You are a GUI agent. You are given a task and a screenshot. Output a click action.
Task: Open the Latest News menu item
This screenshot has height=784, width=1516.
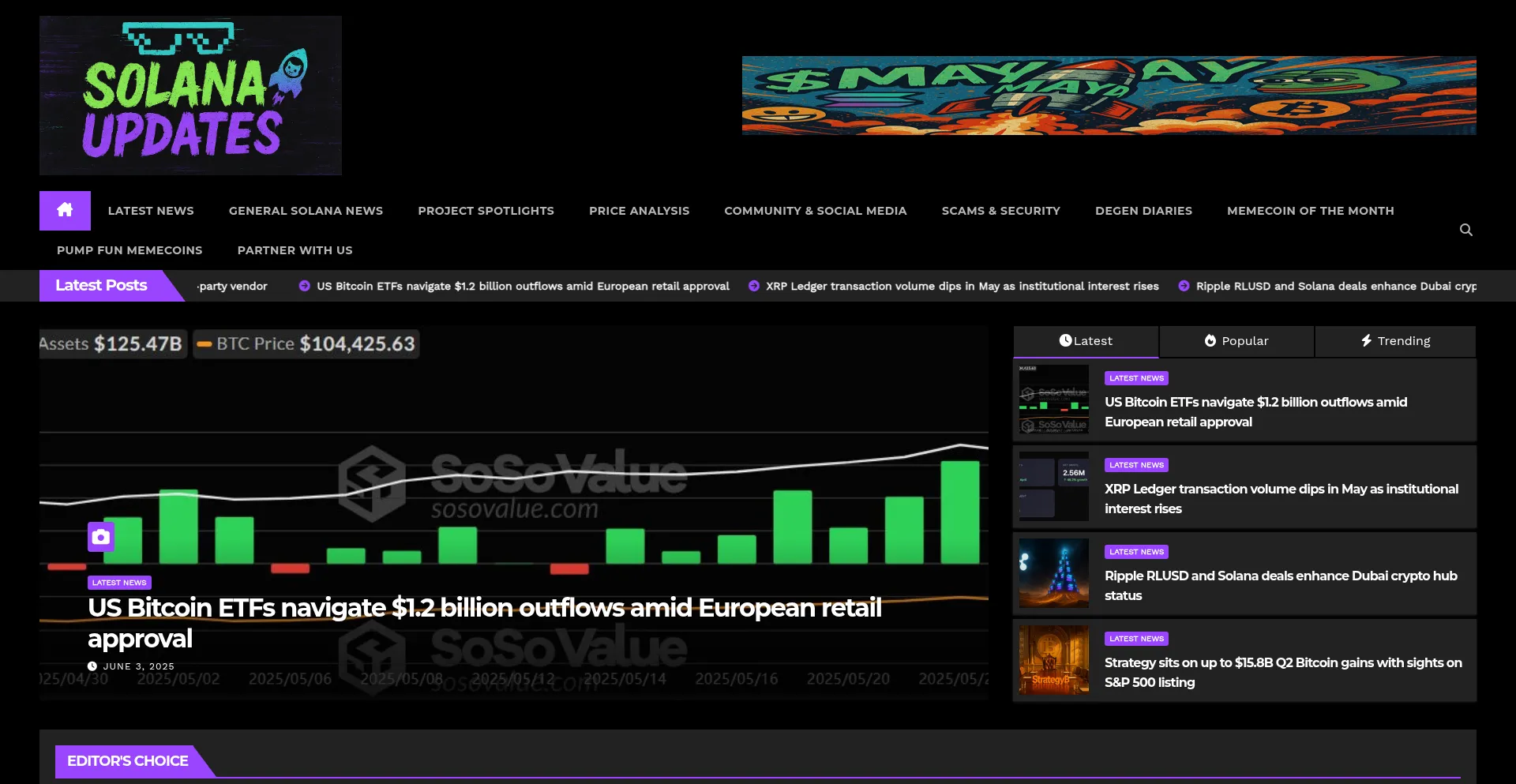(x=151, y=211)
